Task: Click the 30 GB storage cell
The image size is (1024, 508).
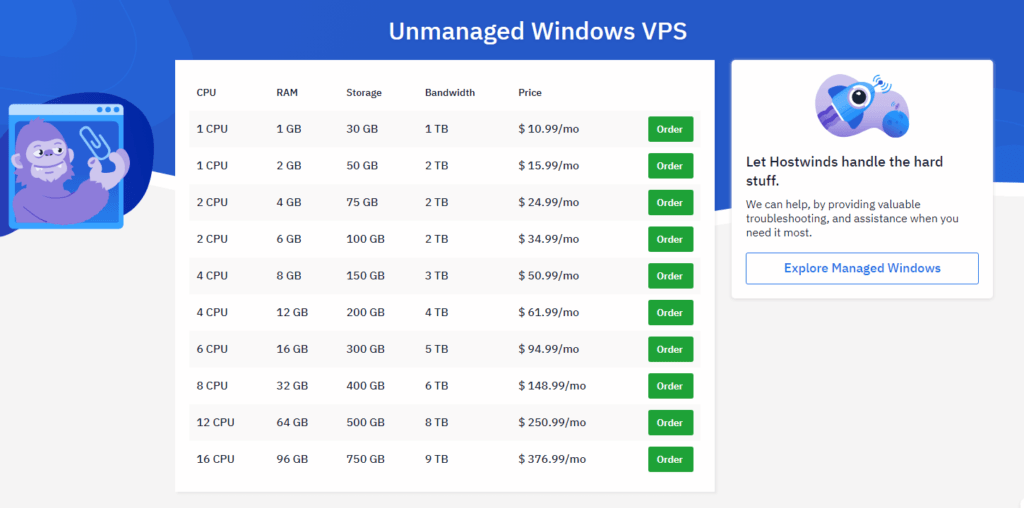Action: pos(362,129)
